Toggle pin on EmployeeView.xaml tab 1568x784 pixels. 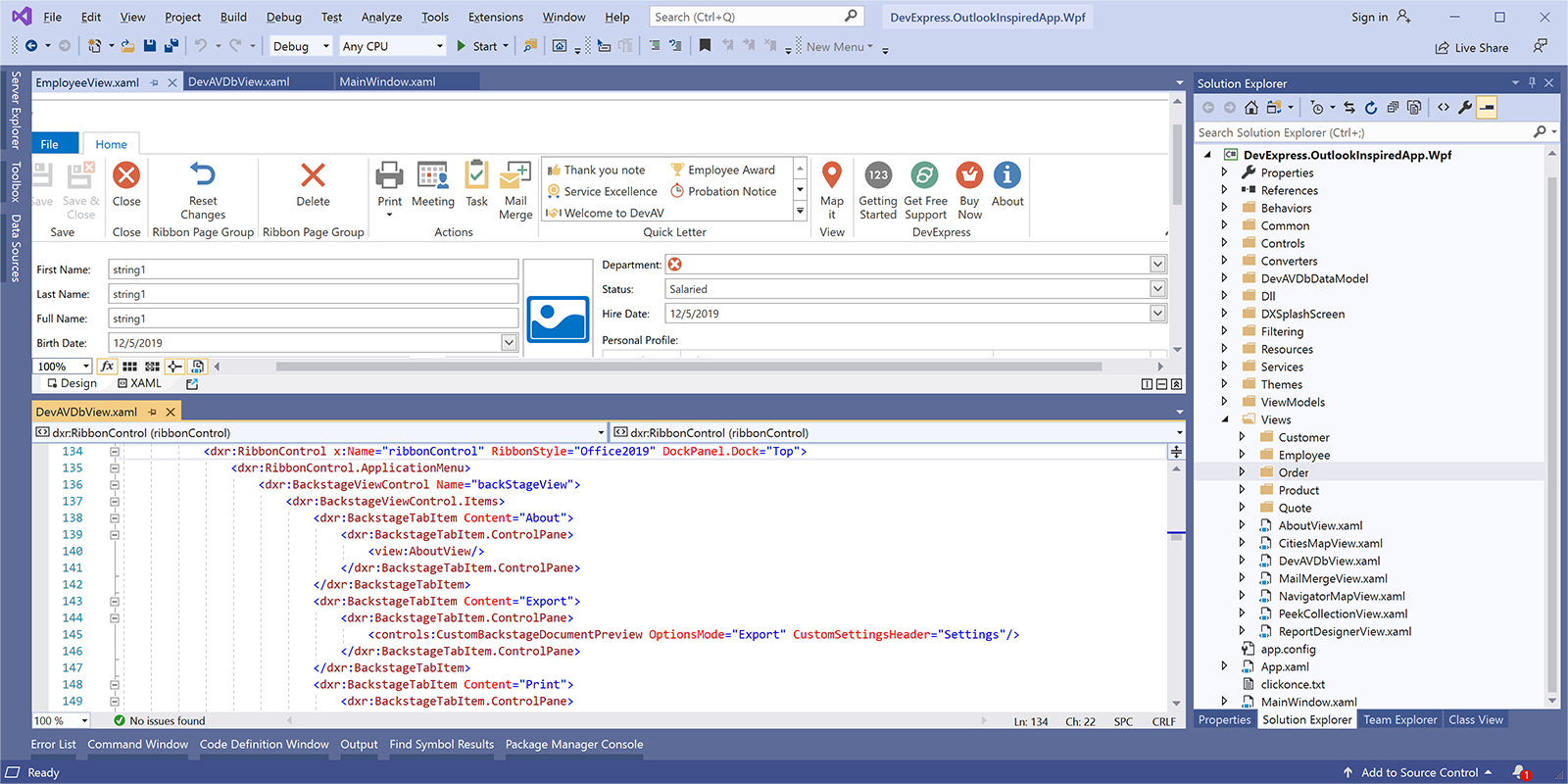[x=155, y=83]
